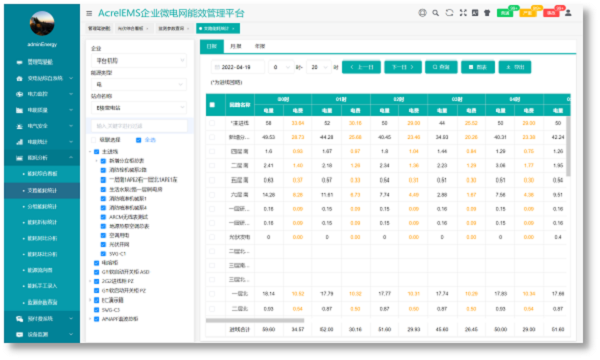Click the 管理驾驶舱 sidebar icon
Image resolution: width=600 pixels, height=360 pixels.
tap(20, 62)
